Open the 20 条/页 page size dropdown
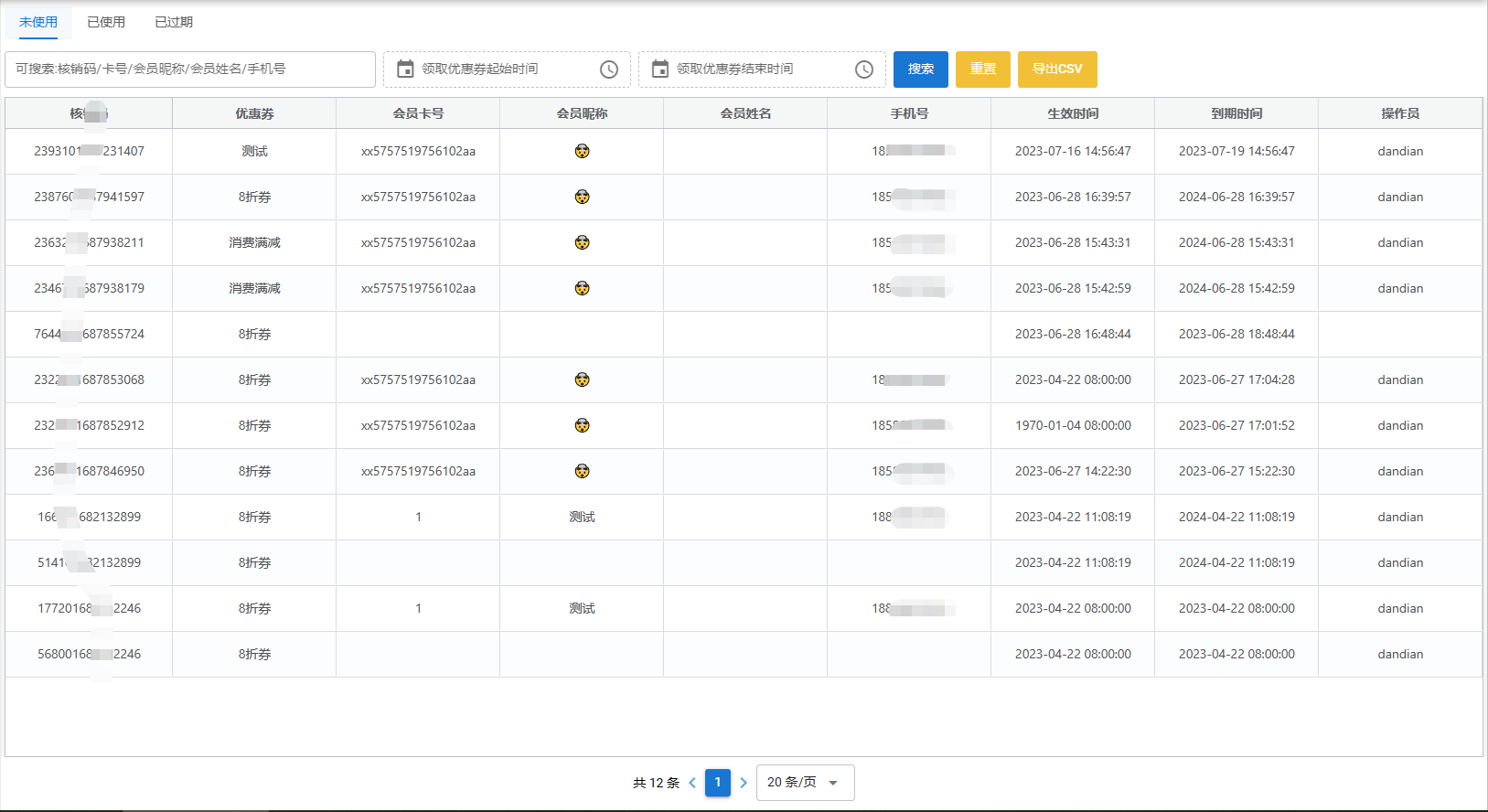 [x=806, y=783]
